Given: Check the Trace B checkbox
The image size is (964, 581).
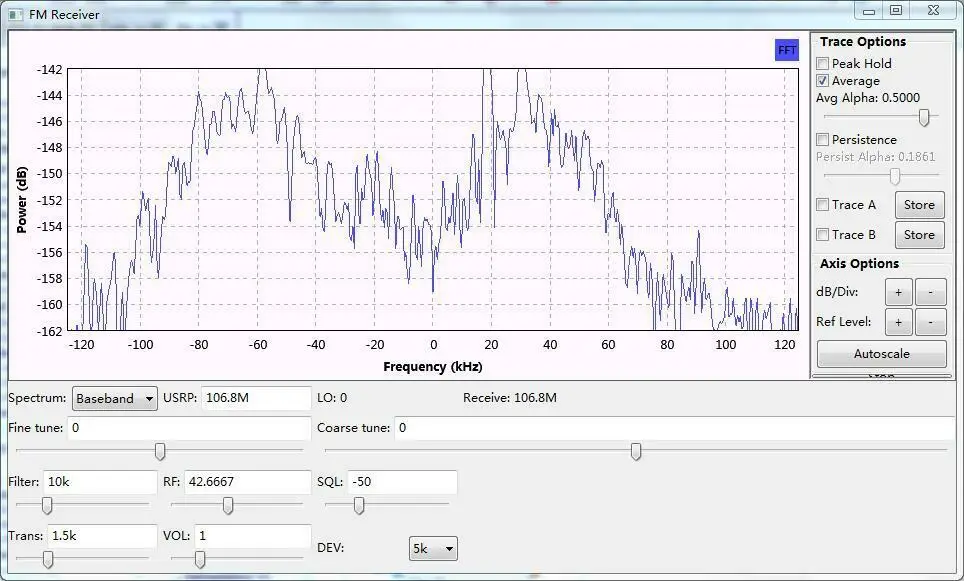Looking at the screenshot, I should tap(823, 235).
